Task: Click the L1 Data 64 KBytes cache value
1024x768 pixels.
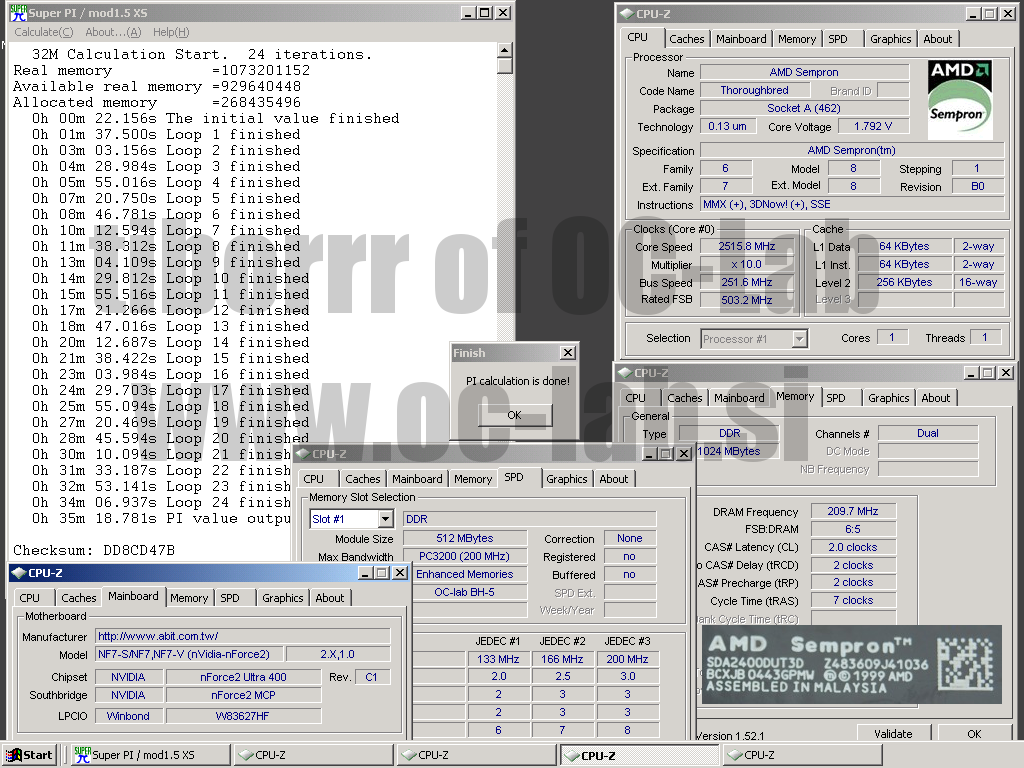Action: [904, 246]
